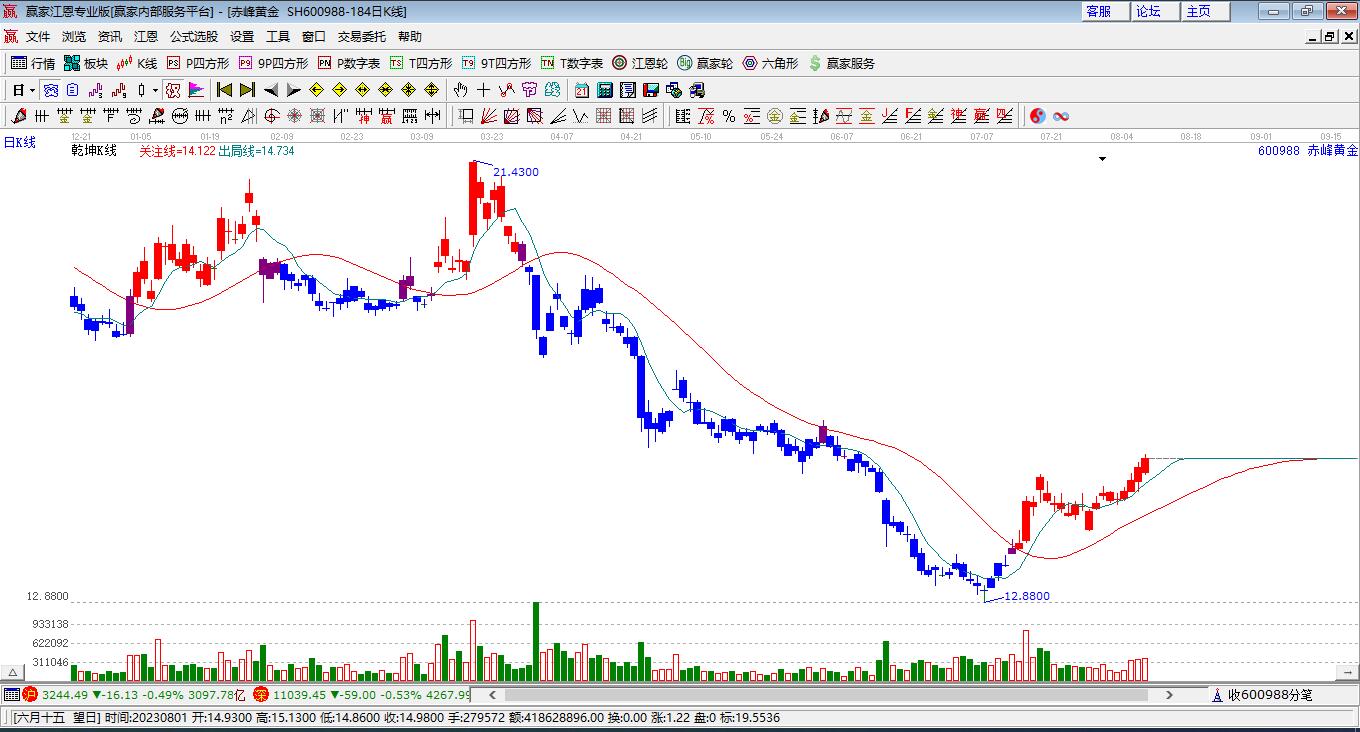The image size is (1360, 732).
Task: Open the T四方形 tool
Action: [x=421, y=63]
